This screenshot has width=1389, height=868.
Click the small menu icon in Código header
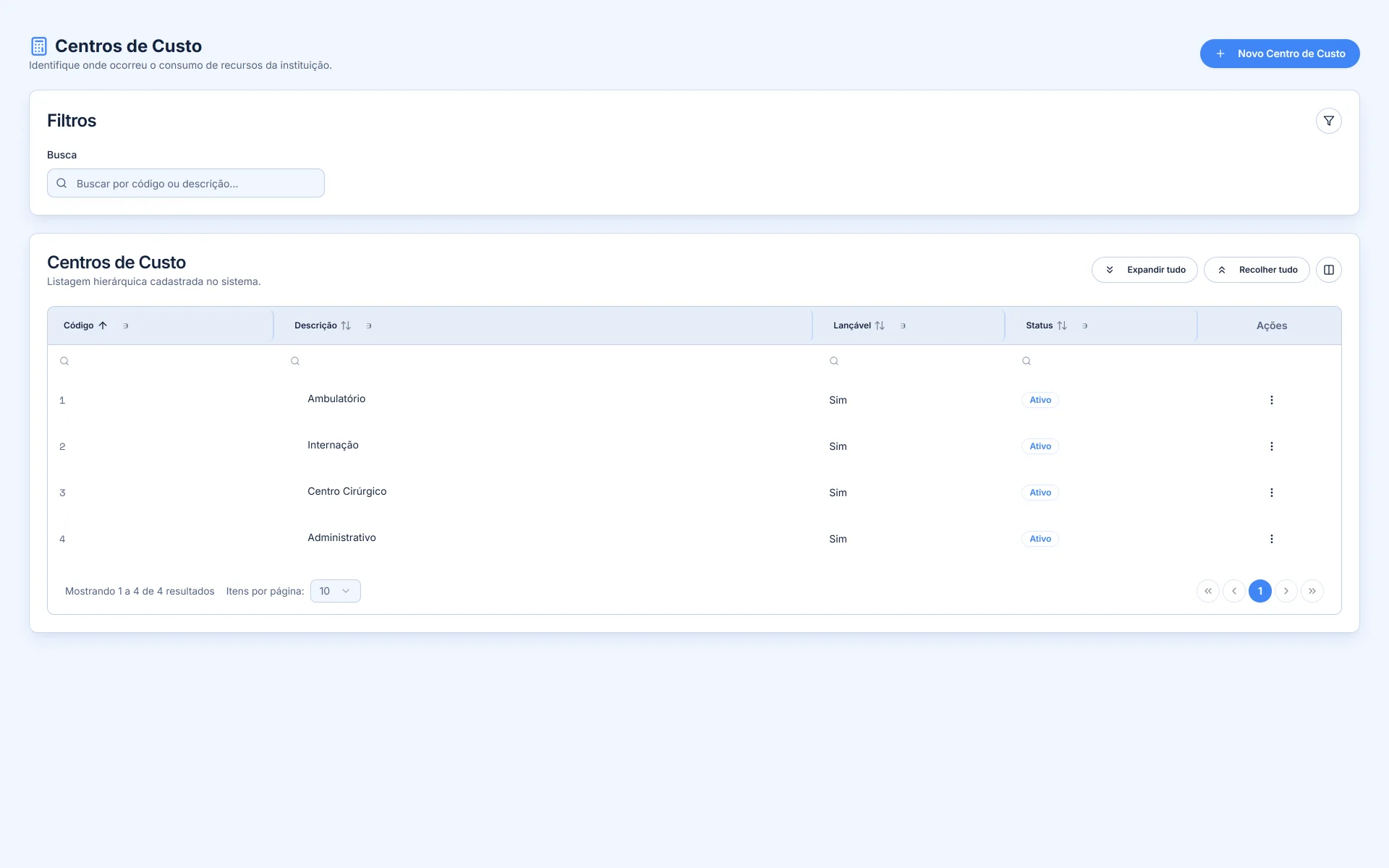coord(126,325)
